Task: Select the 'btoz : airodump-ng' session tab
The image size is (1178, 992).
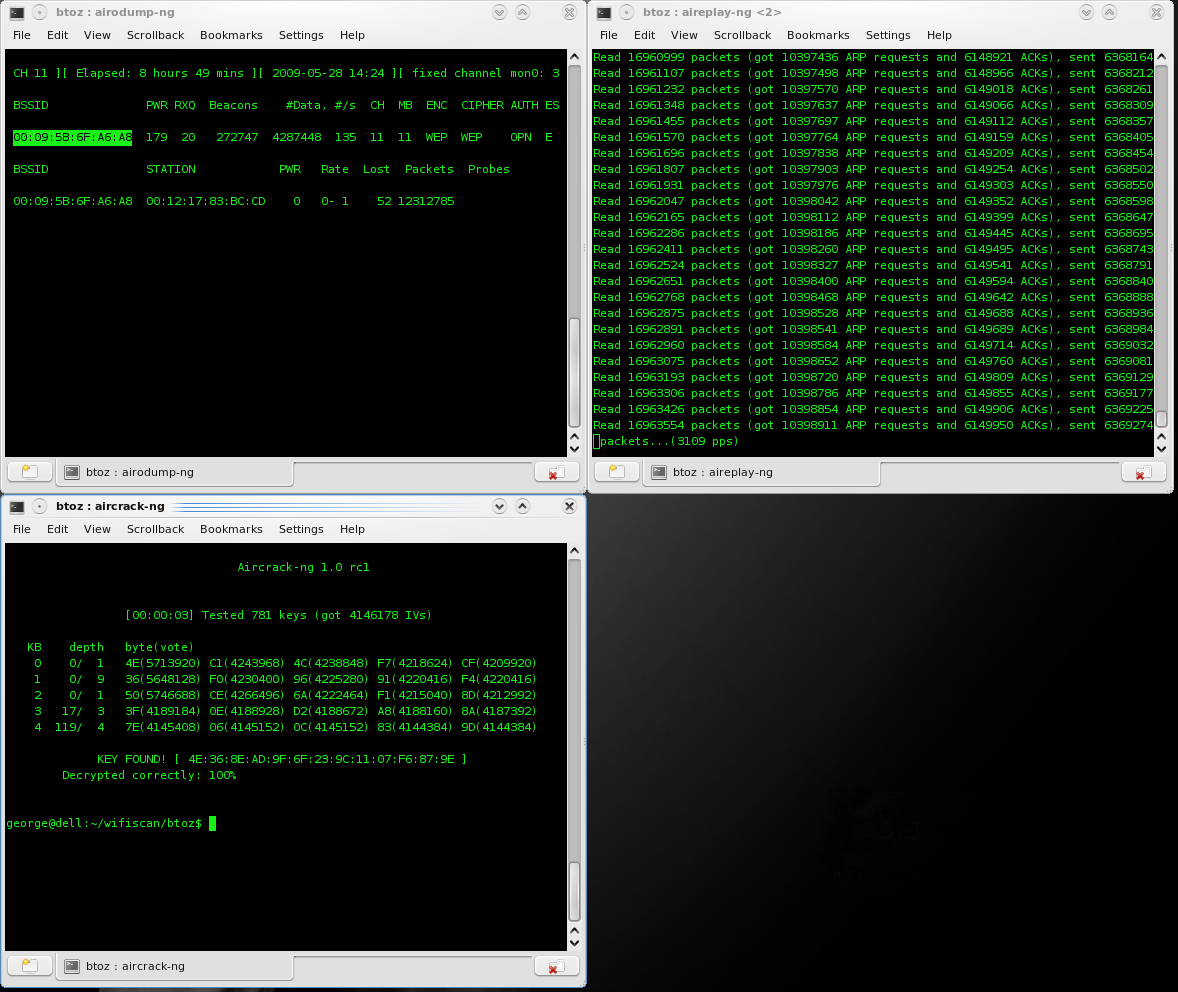Action: (x=174, y=473)
